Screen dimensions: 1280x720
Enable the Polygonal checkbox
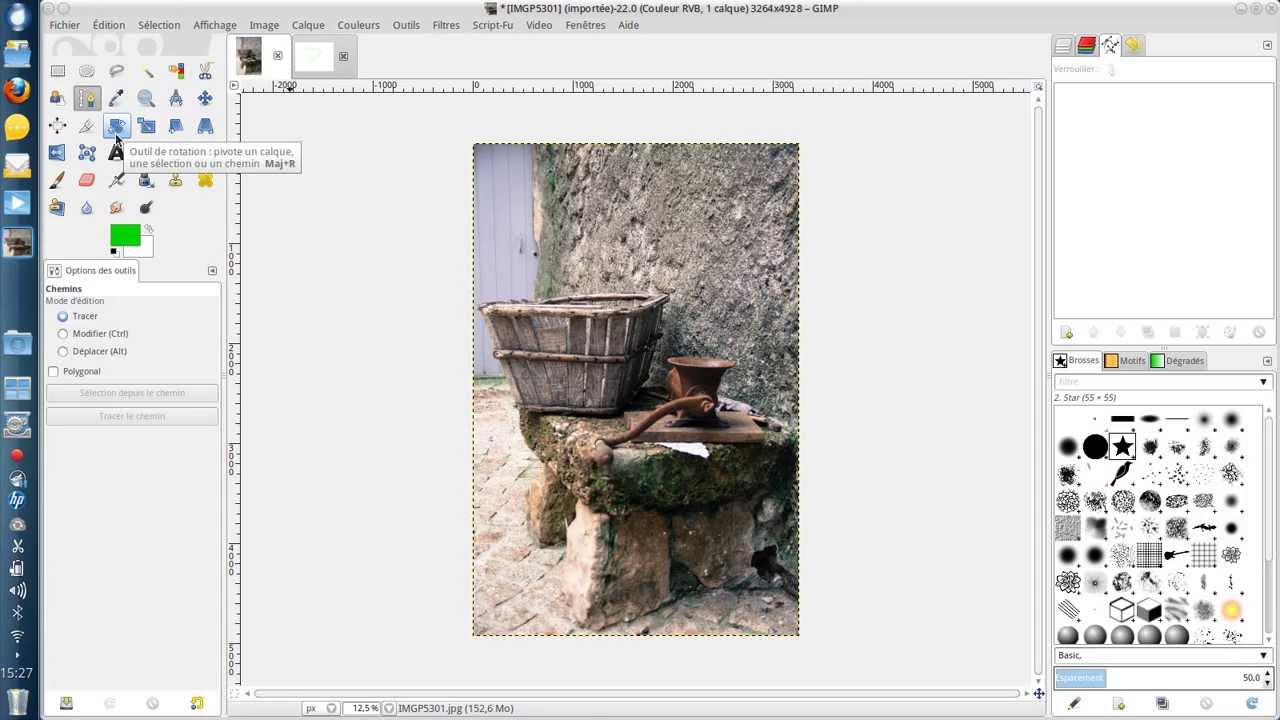click(54, 372)
